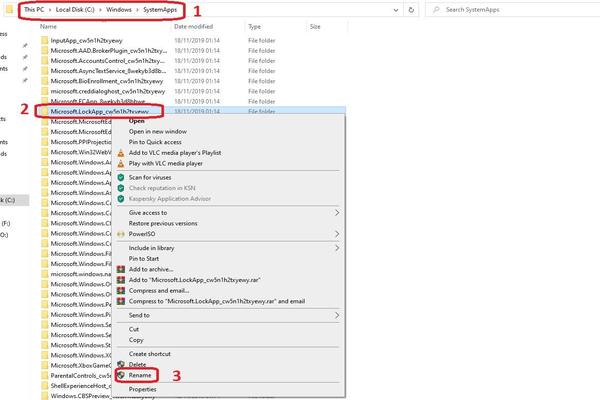
Task: Click folder icon of Microsoft.PPIProjection row
Action: [45, 142]
